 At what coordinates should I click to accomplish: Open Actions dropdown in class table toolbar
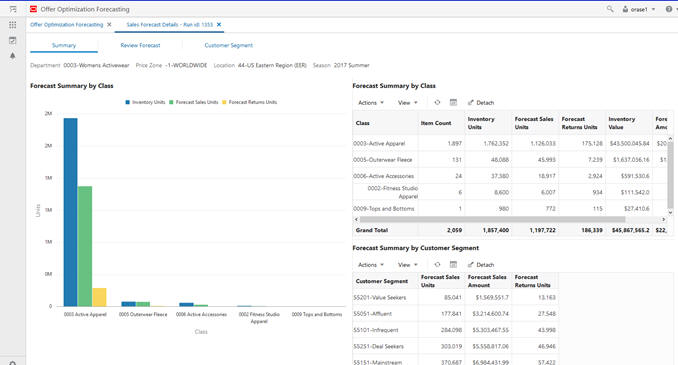pos(371,103)
